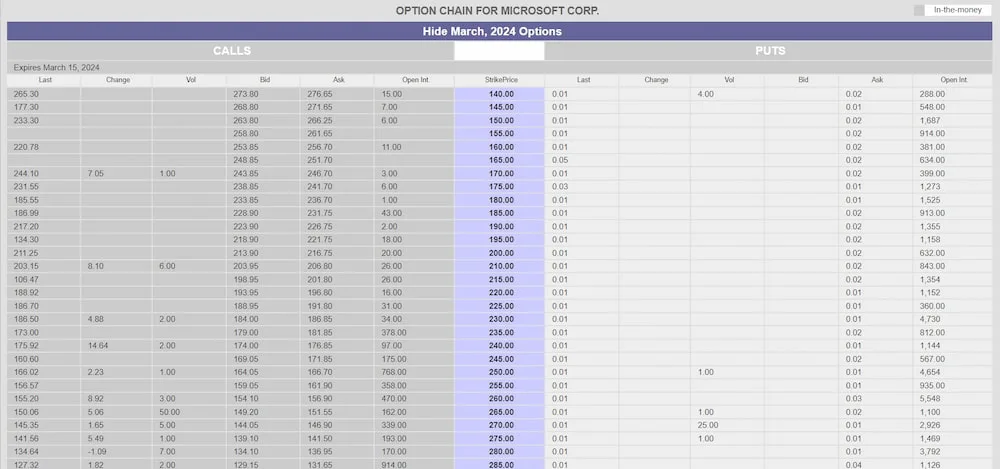Click strike price 180.00
This screenshot has height=469, width=1000.
tap(501, 200)
